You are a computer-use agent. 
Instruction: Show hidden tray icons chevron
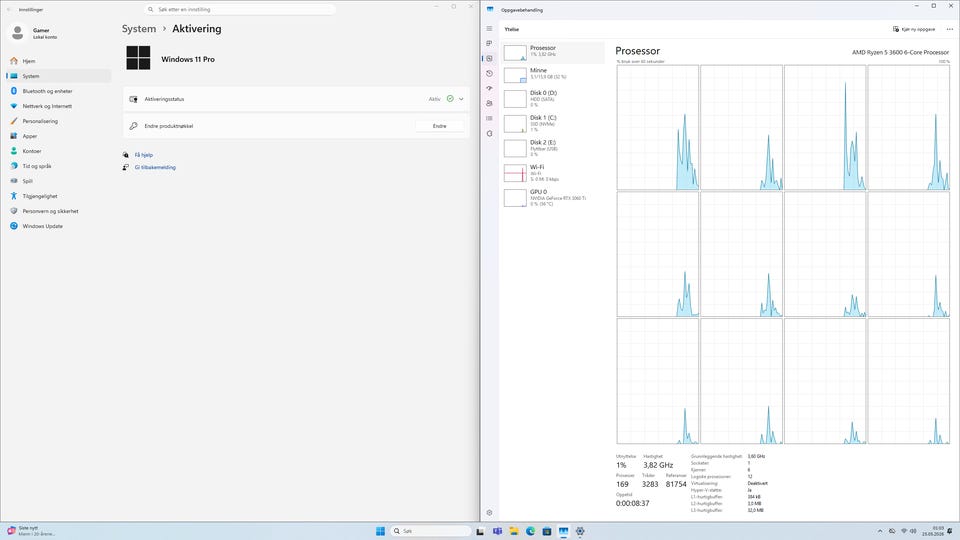point(880,531)
